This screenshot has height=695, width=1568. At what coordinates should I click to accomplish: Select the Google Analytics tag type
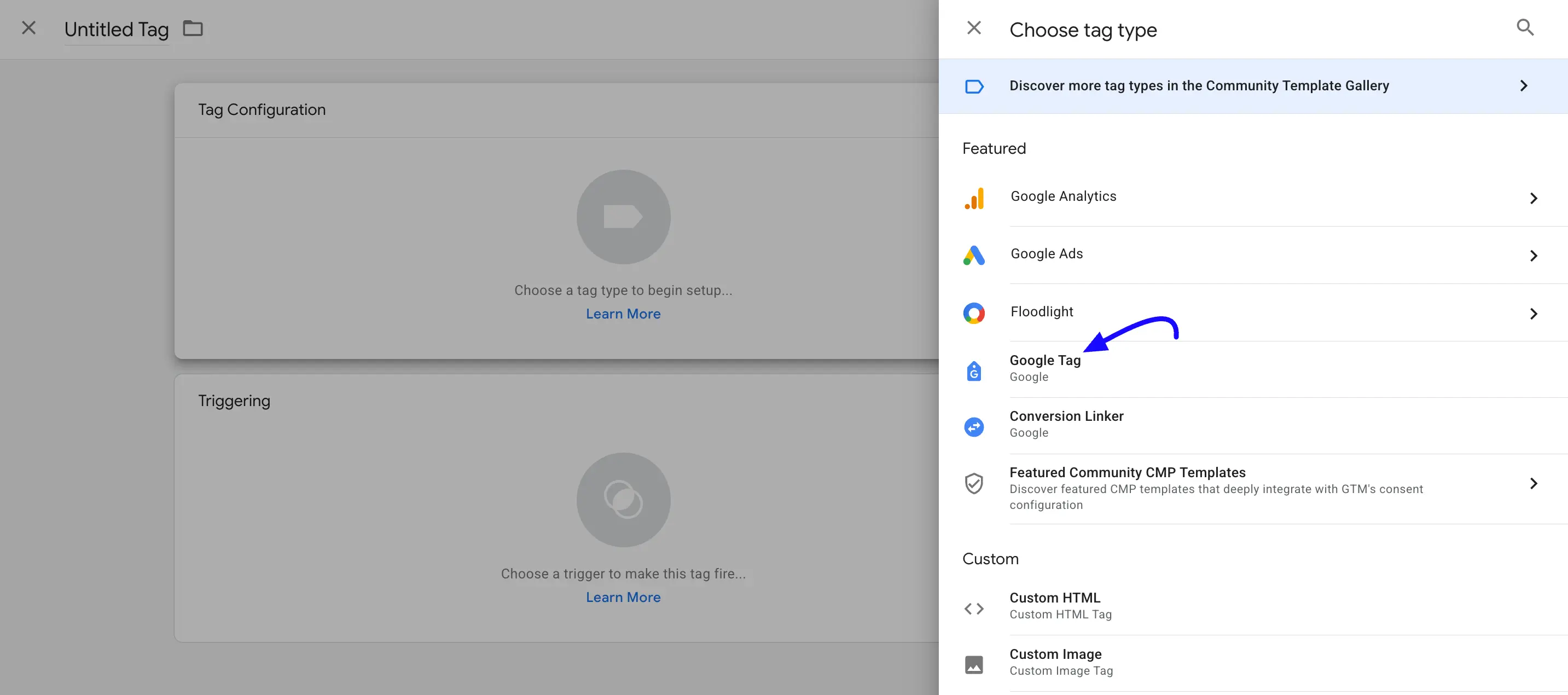point(1253,198)
